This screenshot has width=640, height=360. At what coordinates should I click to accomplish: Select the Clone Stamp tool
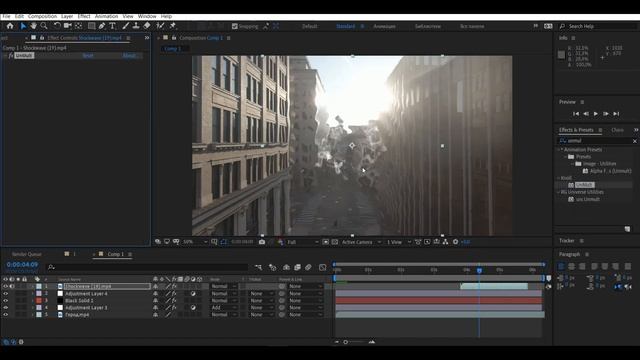[x=136, y=26]
